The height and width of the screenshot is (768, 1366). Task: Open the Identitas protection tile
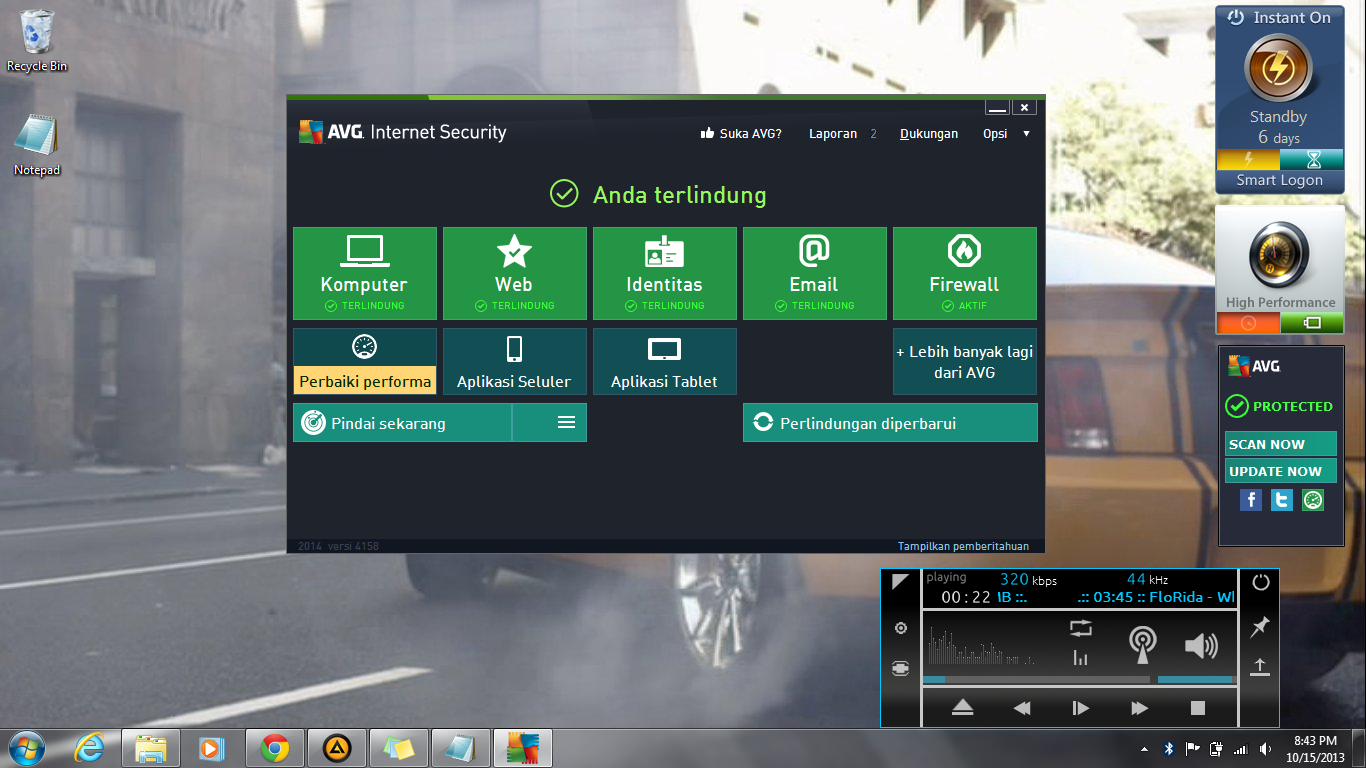coord(665,273)
